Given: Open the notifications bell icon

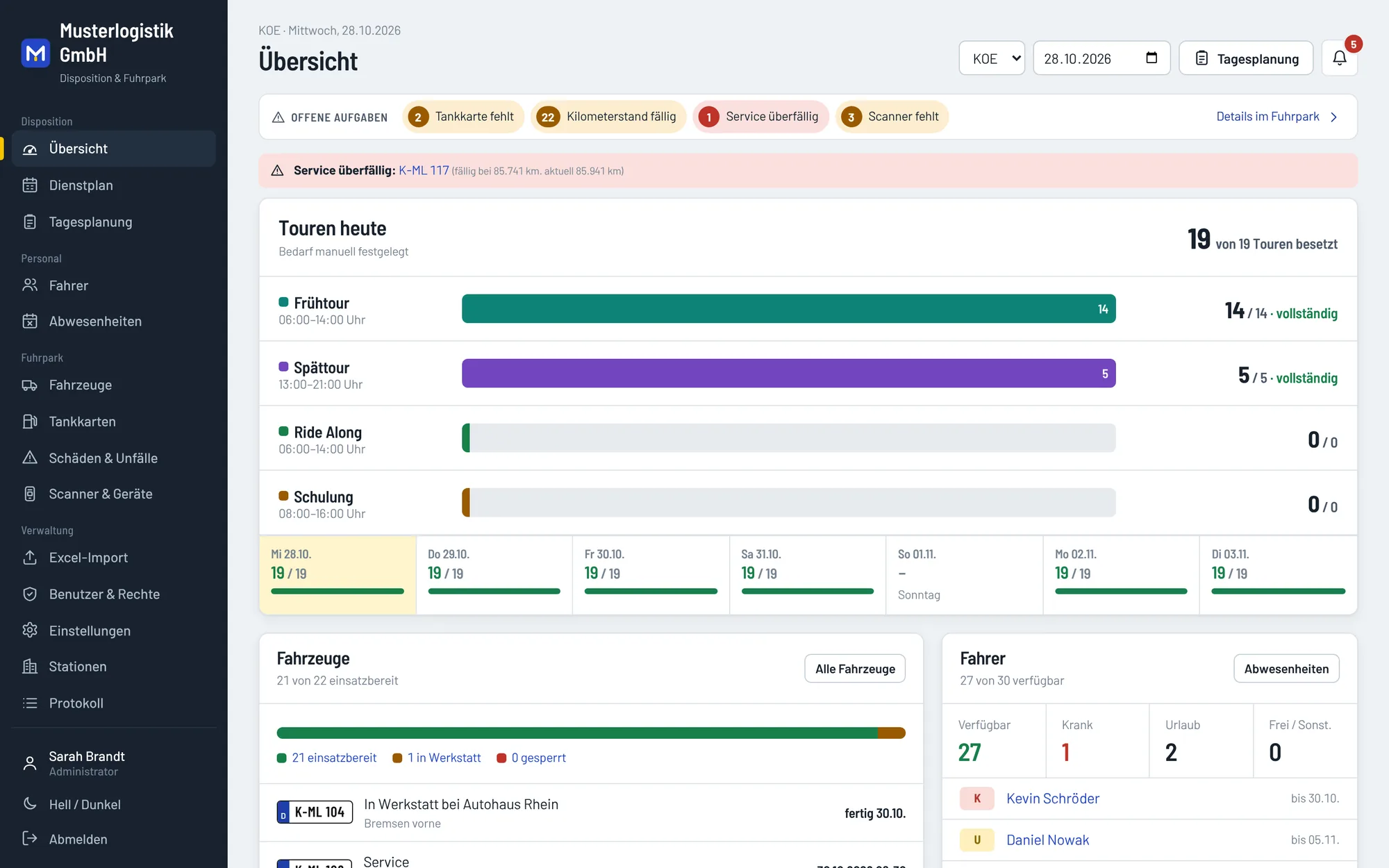Looking at the screenshot, I should click(1340, 58).
